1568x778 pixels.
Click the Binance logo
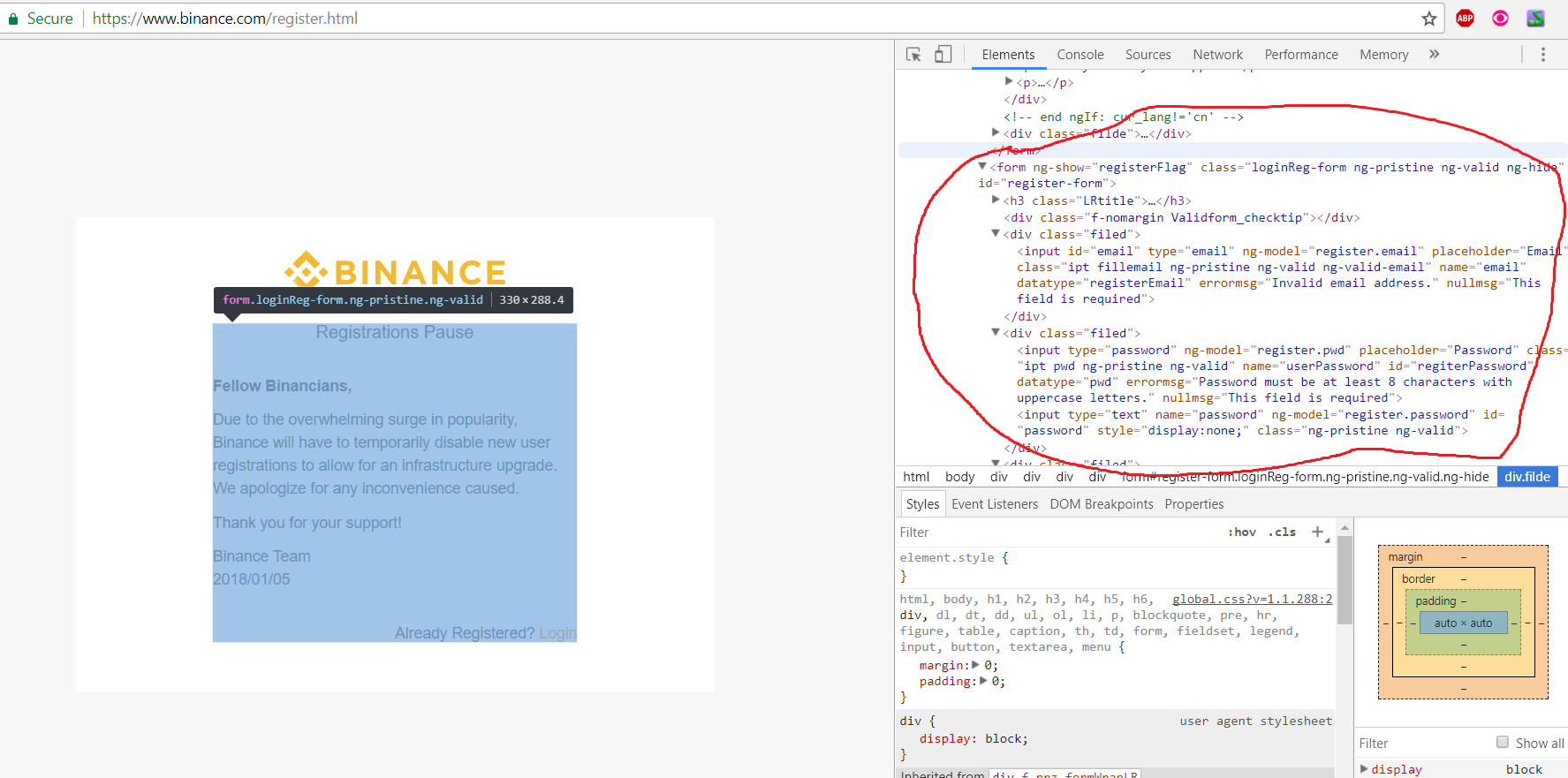(395, 270)
